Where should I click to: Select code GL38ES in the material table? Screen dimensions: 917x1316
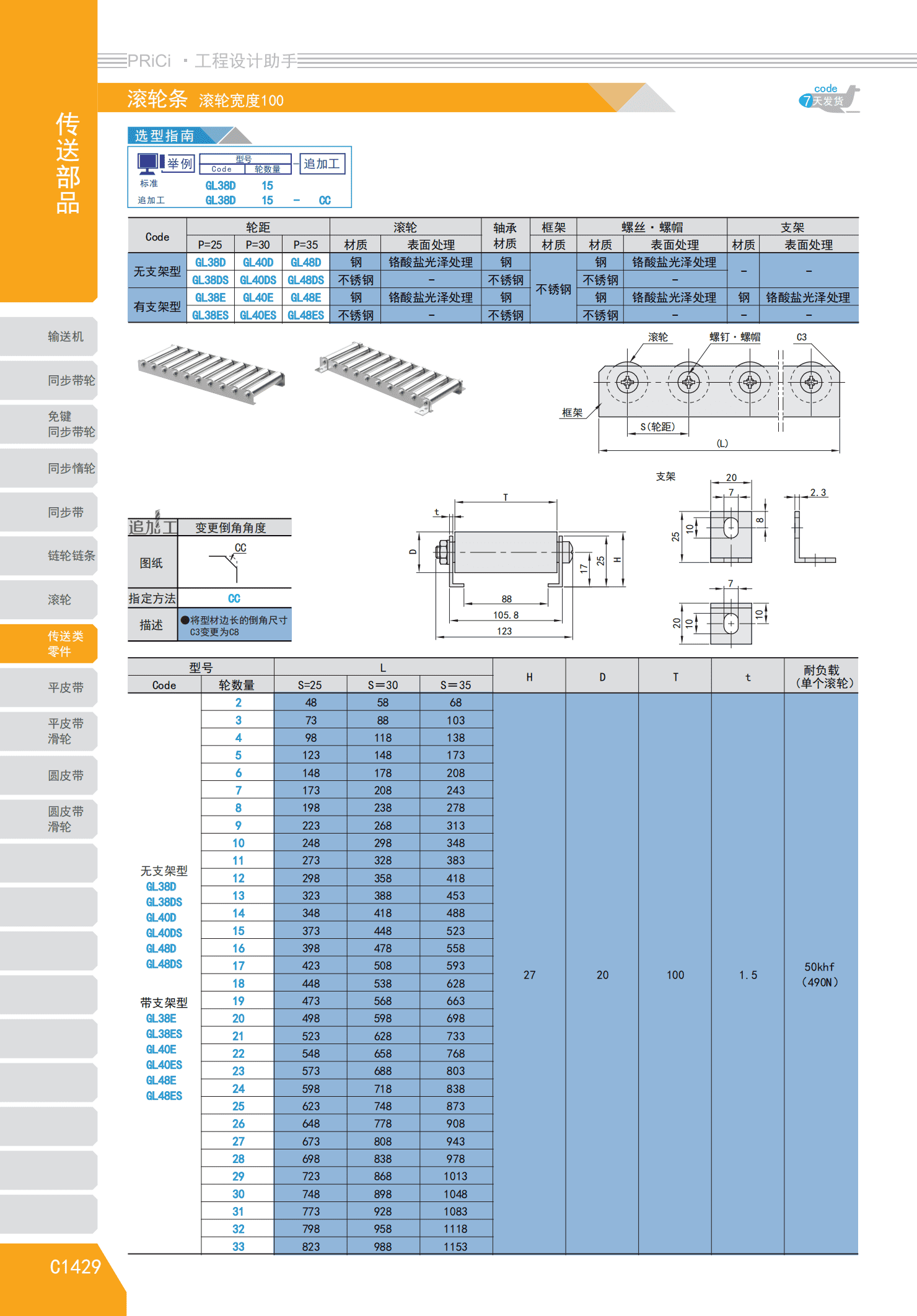(211, 315)
